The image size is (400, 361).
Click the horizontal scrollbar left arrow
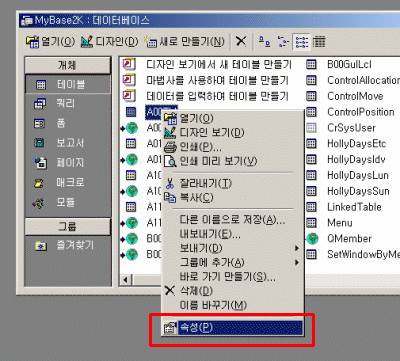pyautogui.click(x=125, y=280)
